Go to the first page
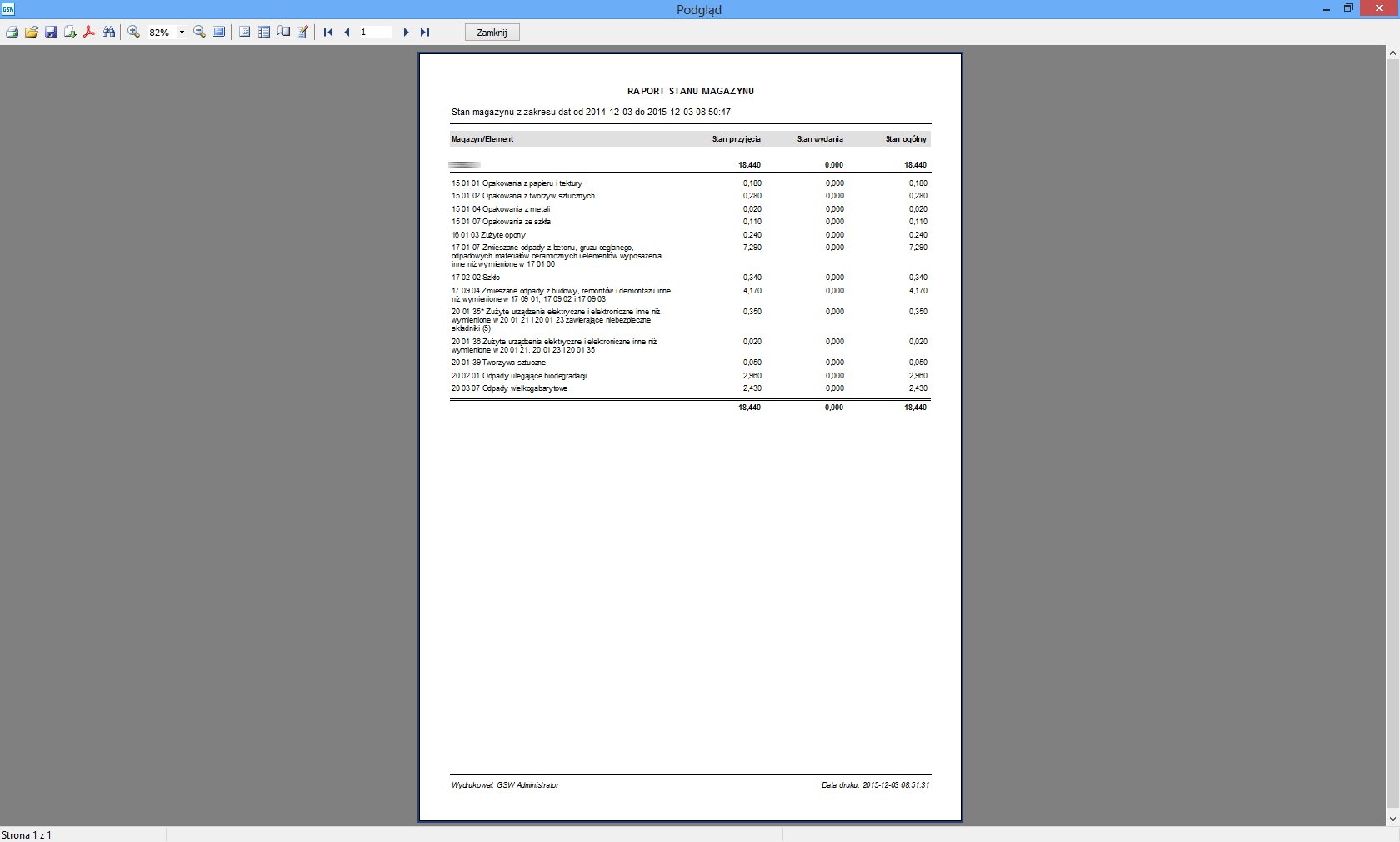This screenshot has height=842, width=1400. [x=328, y=32]
